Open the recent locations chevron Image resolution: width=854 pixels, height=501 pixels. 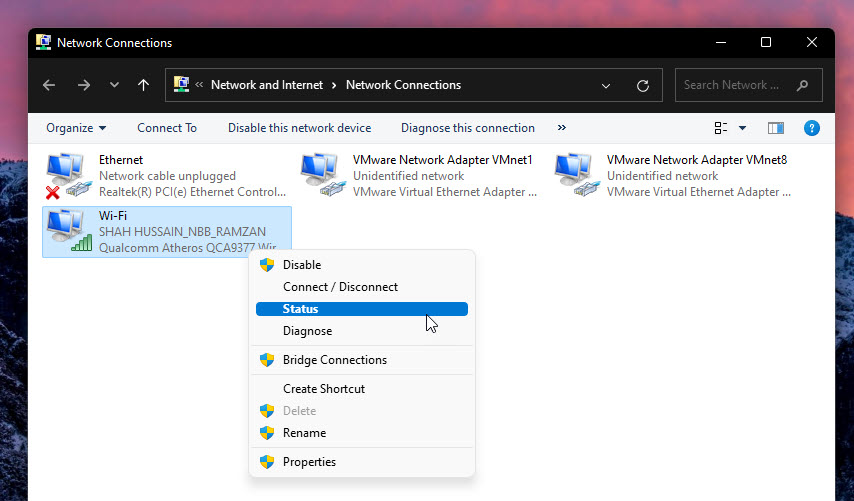click(114, 85)
